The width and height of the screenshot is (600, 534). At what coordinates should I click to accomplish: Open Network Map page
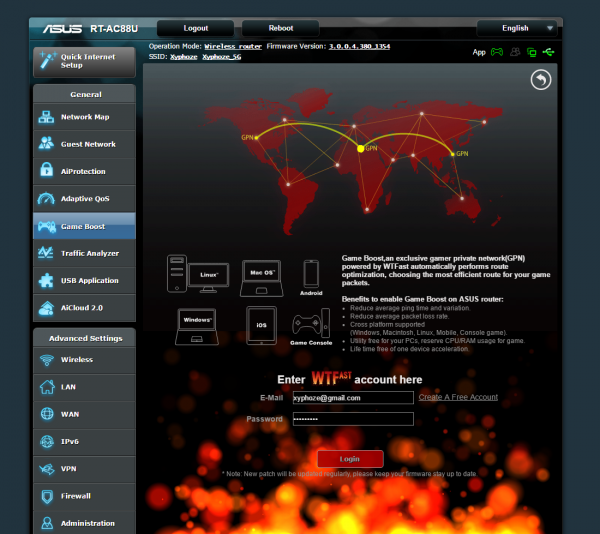pyautogui.click(x=84, y=117)
